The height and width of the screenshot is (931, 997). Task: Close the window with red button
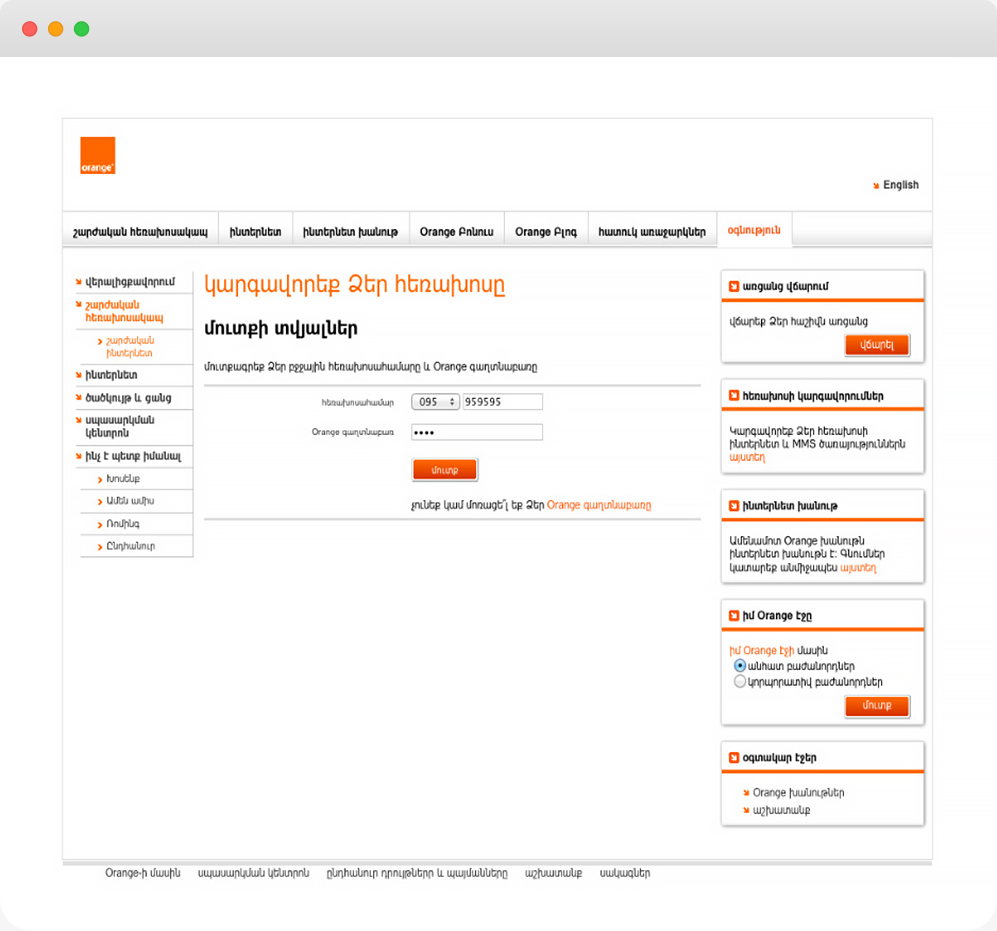(29, 29)
